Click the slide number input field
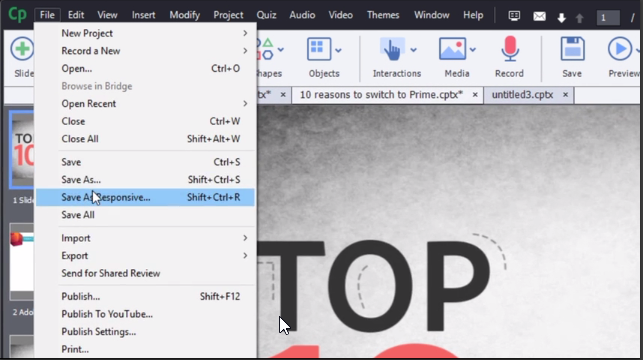This screenshot has width=643, height=360. (608, 18)
